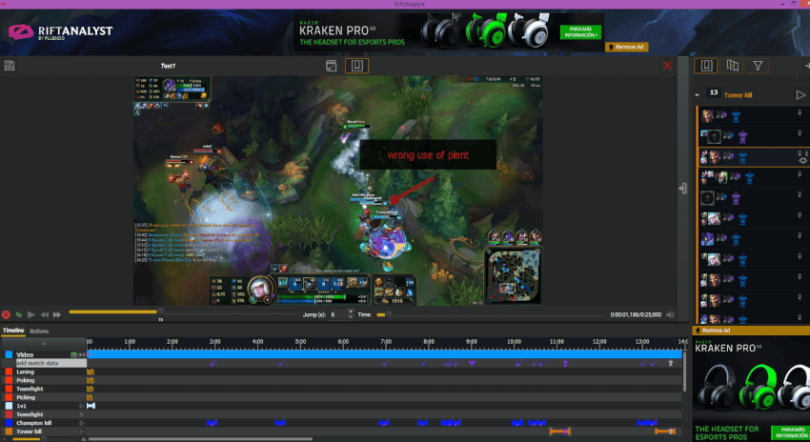Click Remove Ad above the side Kraken ad
Screen dimensions: 810x442
tap(715, 330)
